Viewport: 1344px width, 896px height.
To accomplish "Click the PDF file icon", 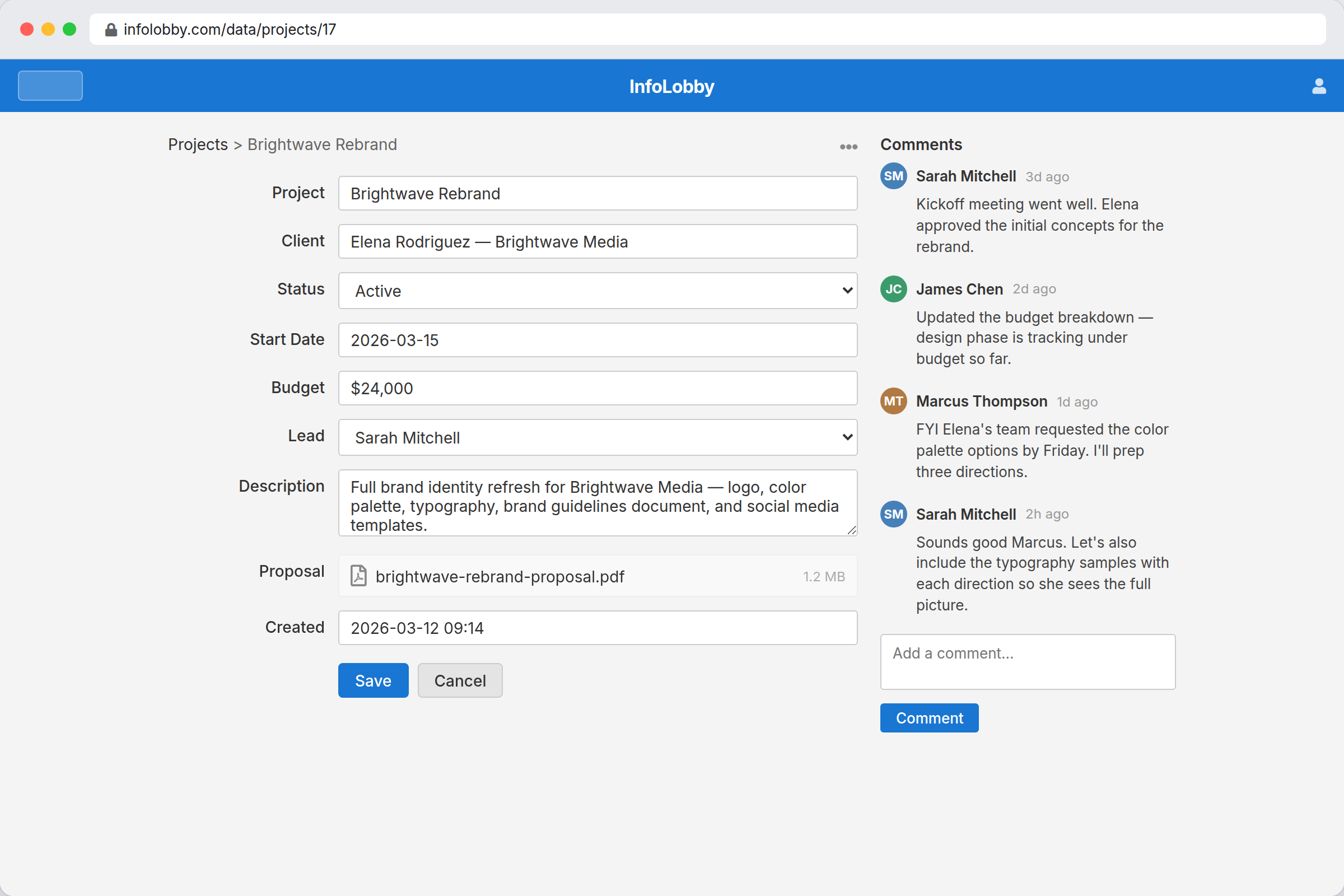I will click(358, 576).
